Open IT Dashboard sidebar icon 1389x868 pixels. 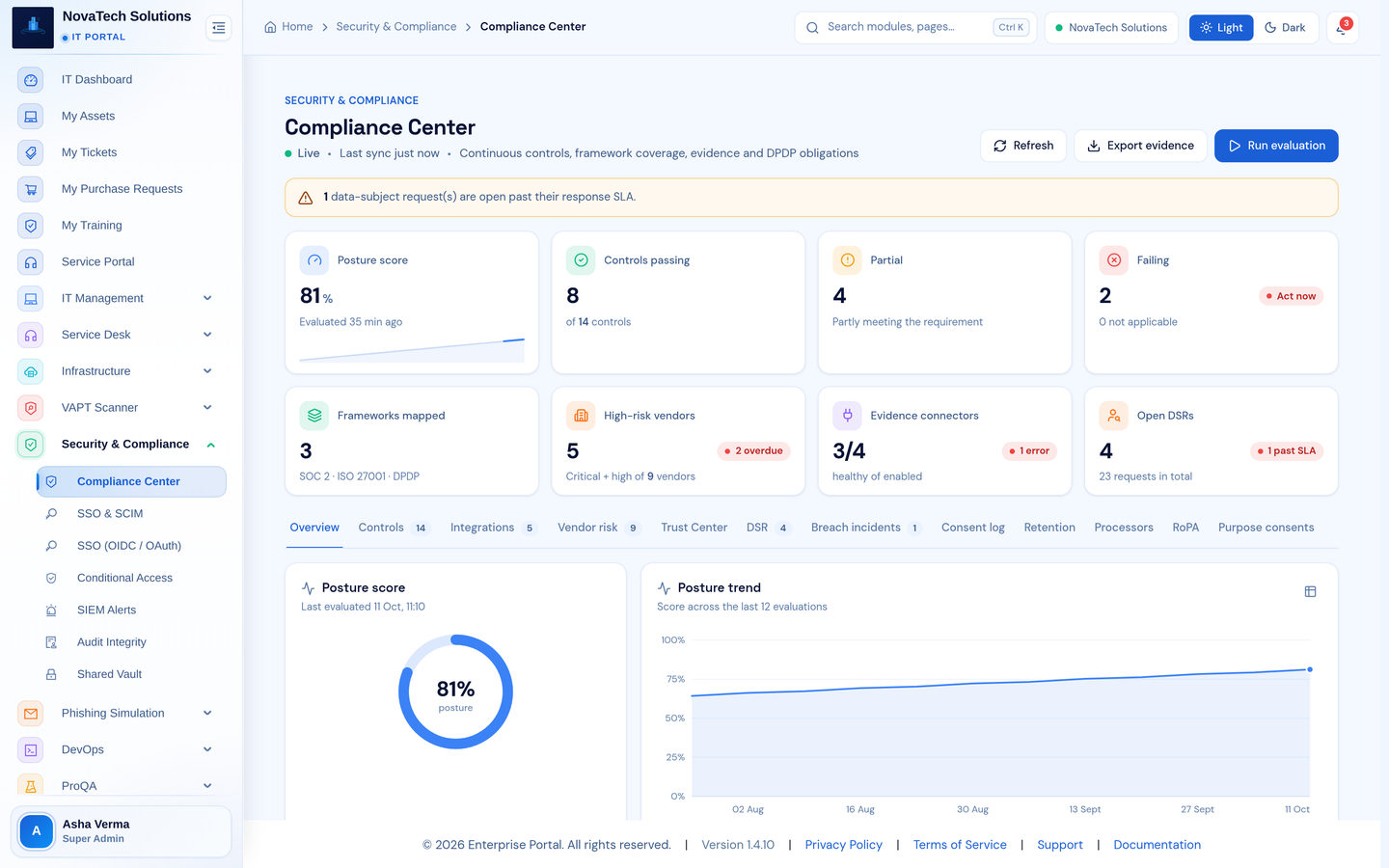pos(31,80)
